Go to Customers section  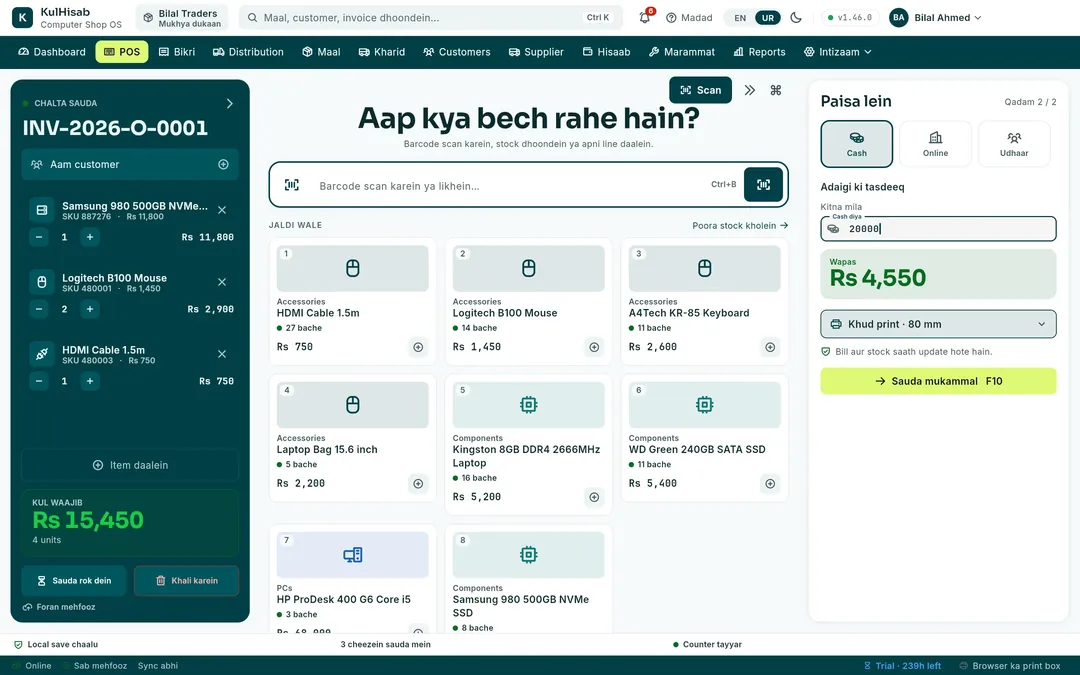click(x=457, y=52)
